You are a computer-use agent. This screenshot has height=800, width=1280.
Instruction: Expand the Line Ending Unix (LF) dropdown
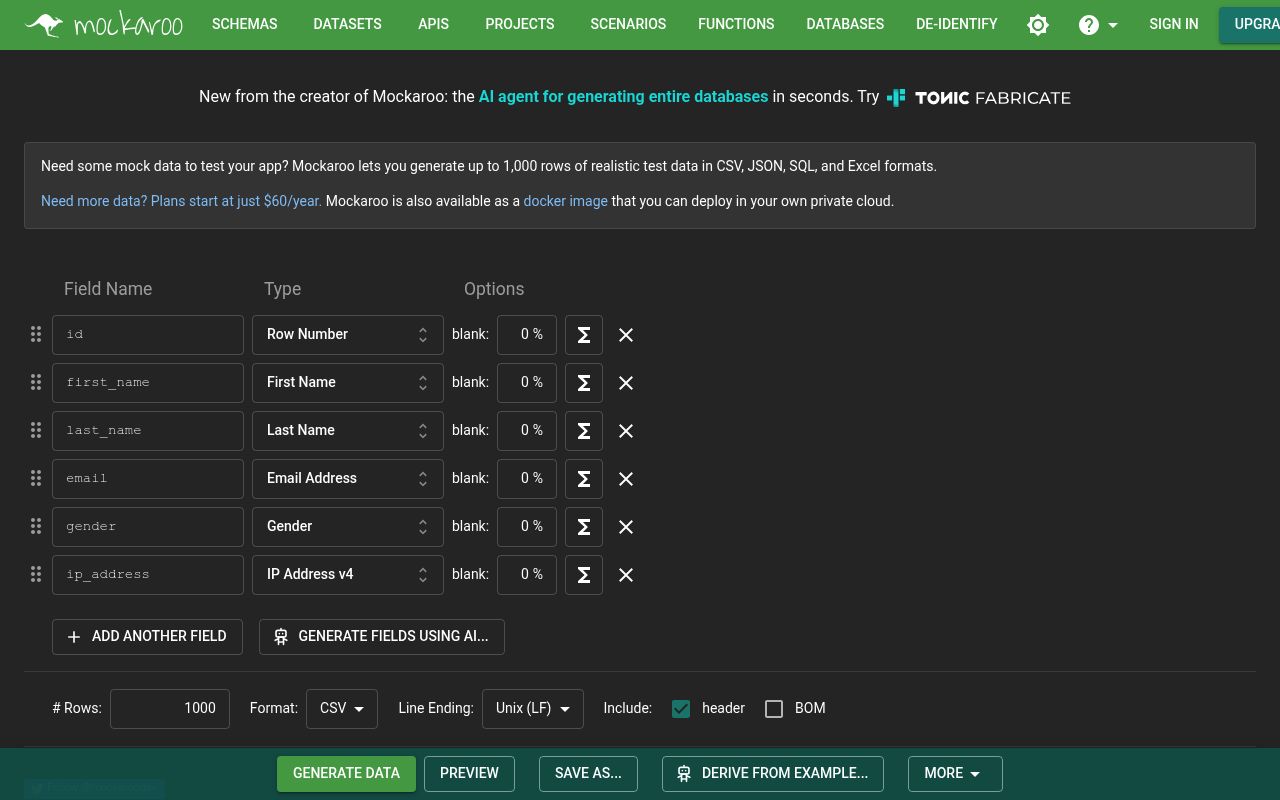532,708
